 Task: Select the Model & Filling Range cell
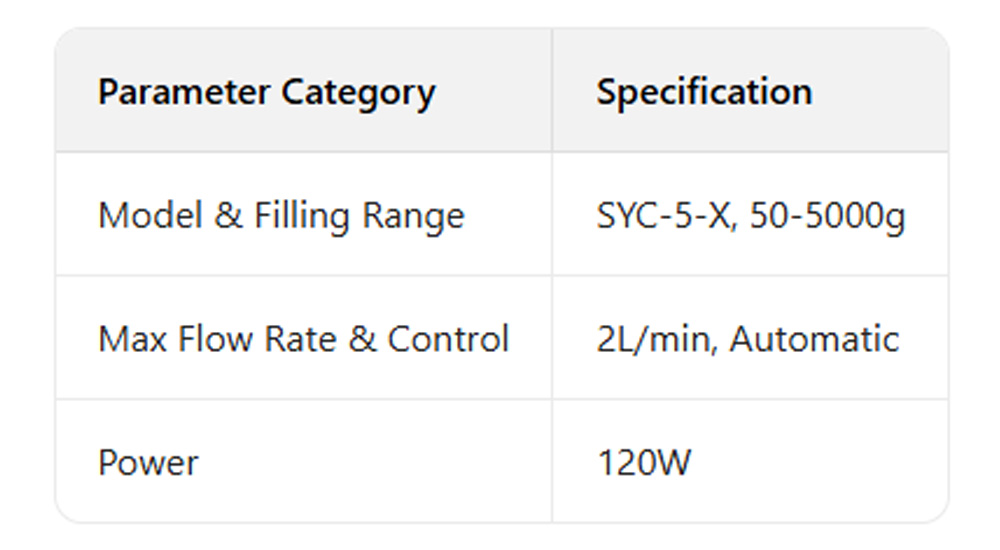(x=281, y=216)
